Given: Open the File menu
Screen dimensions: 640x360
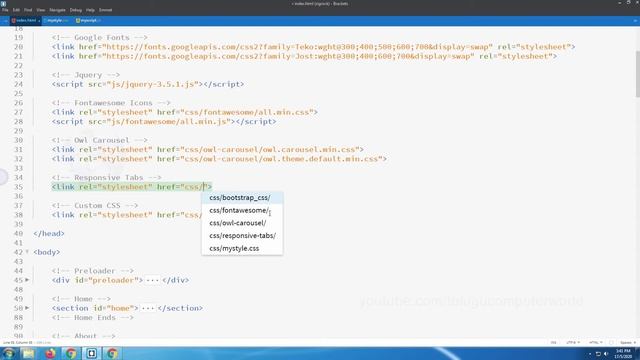Looking at the screenshot, I should (x=5, y=10).
